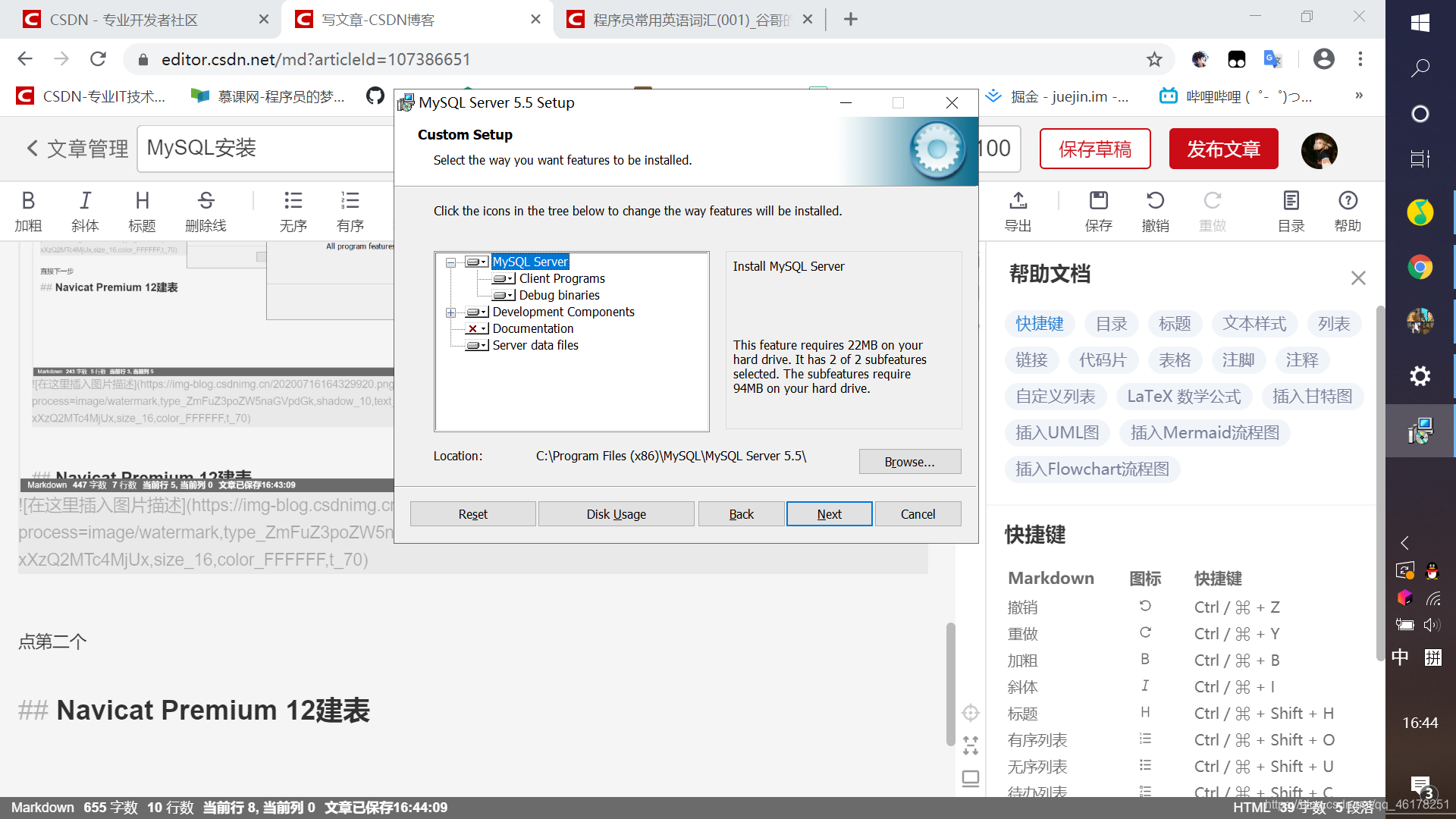Redo with 重做 toolbar icon
The image size is (1456, 819).
tap(1212, 212)
